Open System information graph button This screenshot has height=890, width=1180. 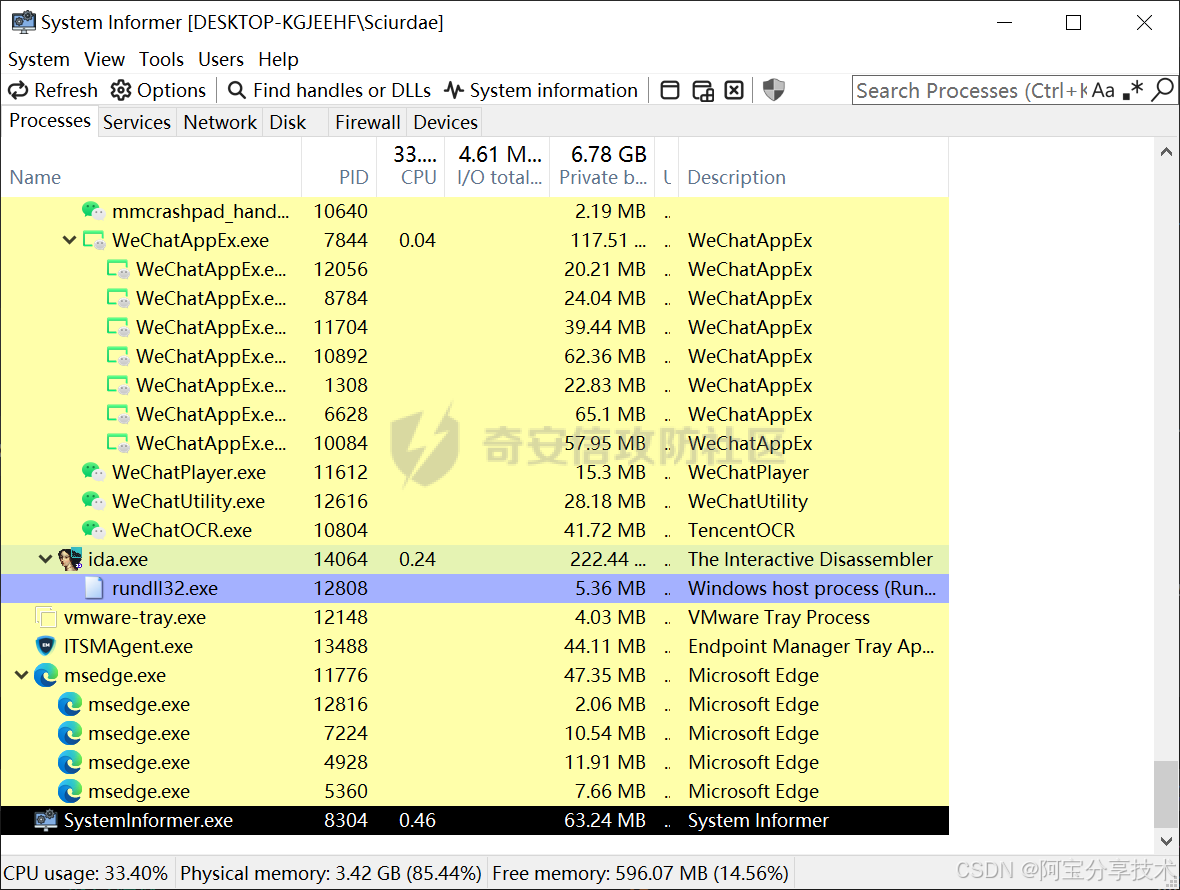click(x=541, y=90)
